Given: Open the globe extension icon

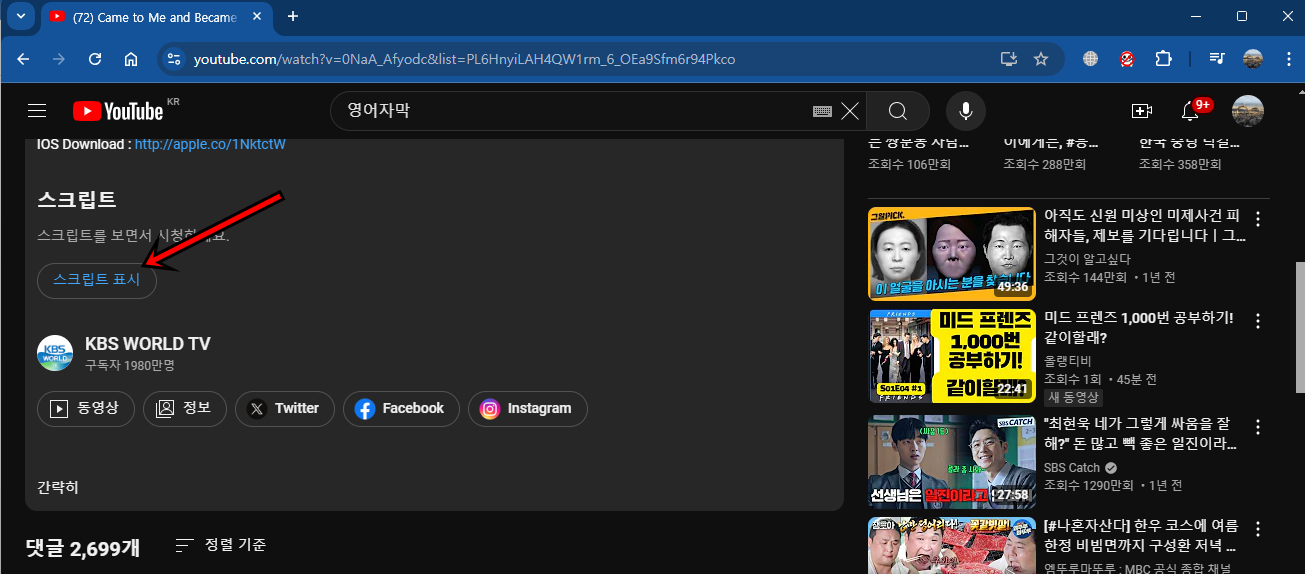Looking at the screenshot, I should coord(1091,59).
